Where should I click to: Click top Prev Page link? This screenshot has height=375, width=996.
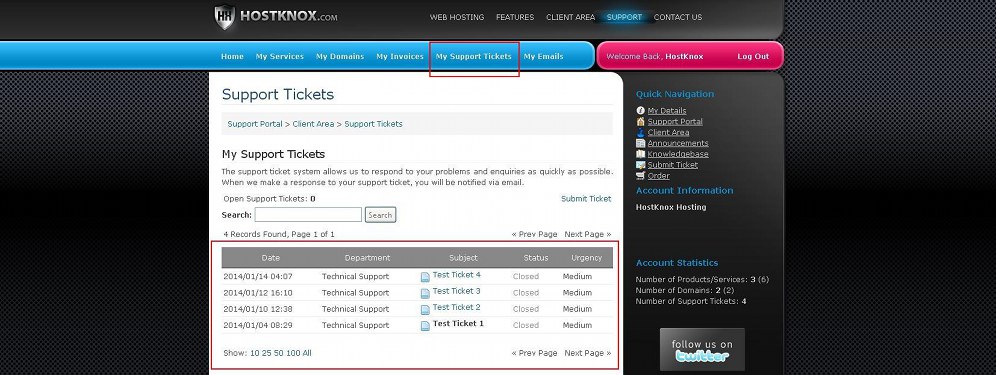[534, 235]
